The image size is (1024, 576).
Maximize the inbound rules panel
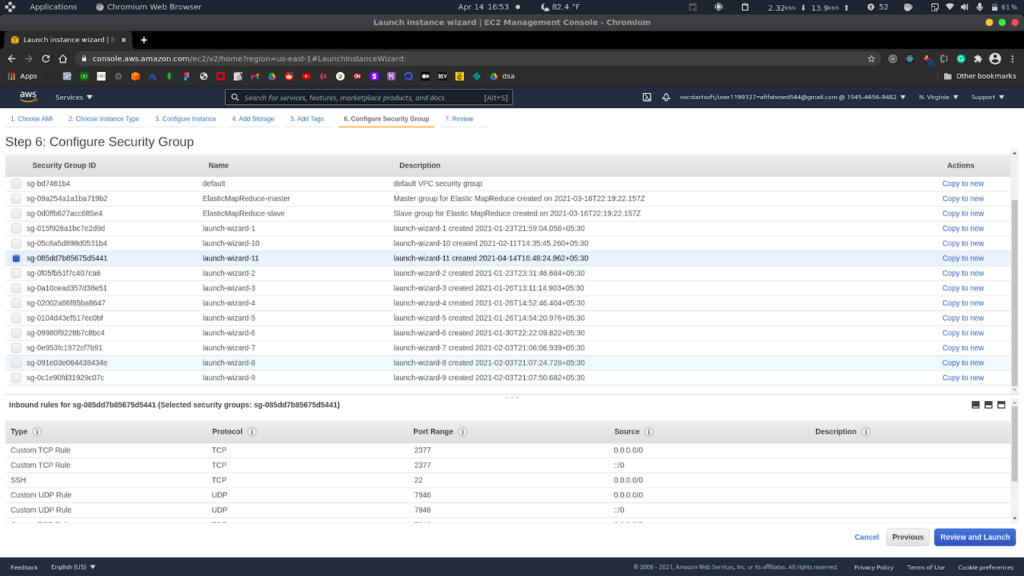[1002, 405]
